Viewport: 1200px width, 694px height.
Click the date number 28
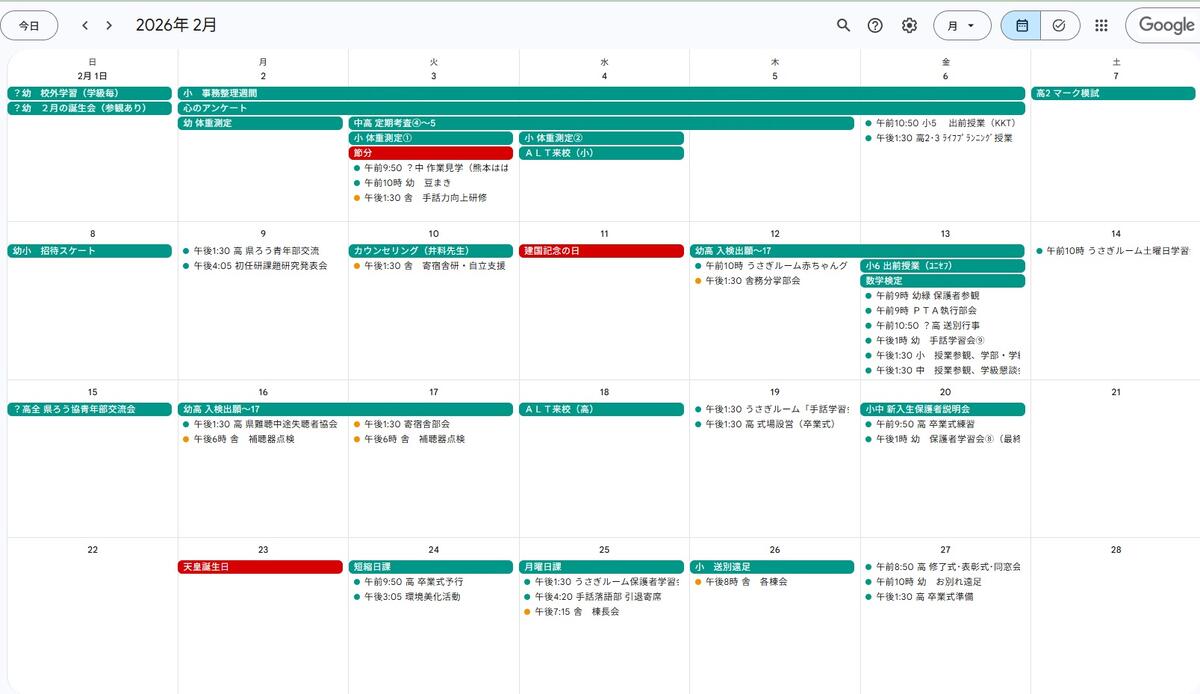point(1116,549)
